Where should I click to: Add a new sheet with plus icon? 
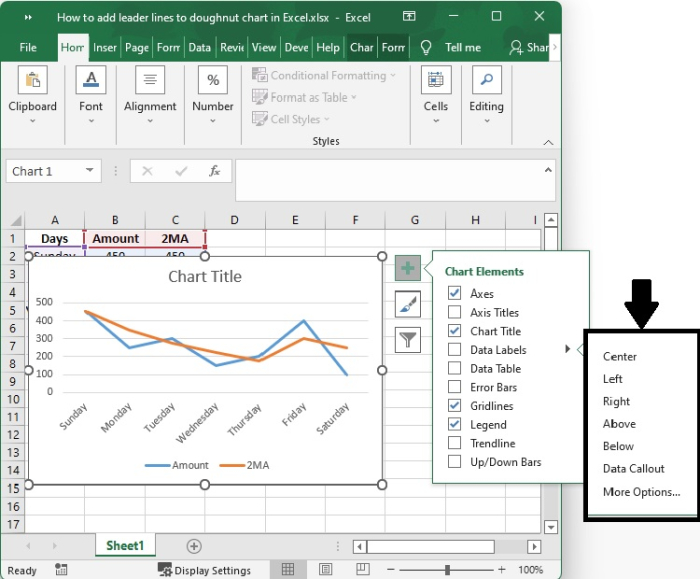(x=194, y=546)
